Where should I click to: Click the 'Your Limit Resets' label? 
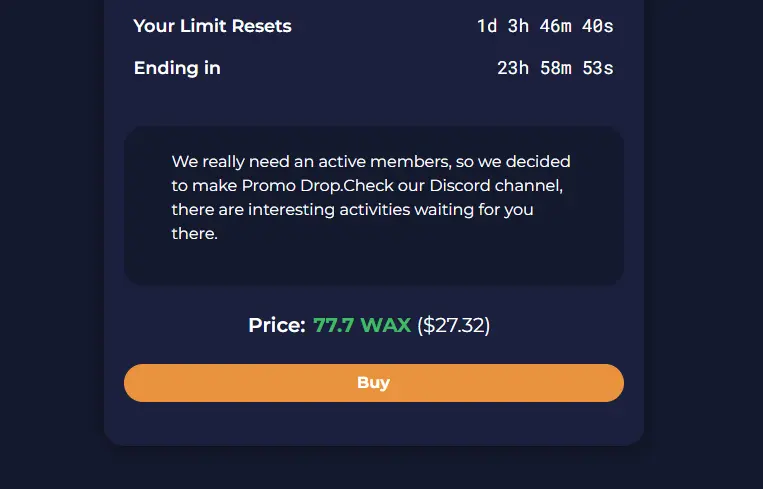(213, 26)
